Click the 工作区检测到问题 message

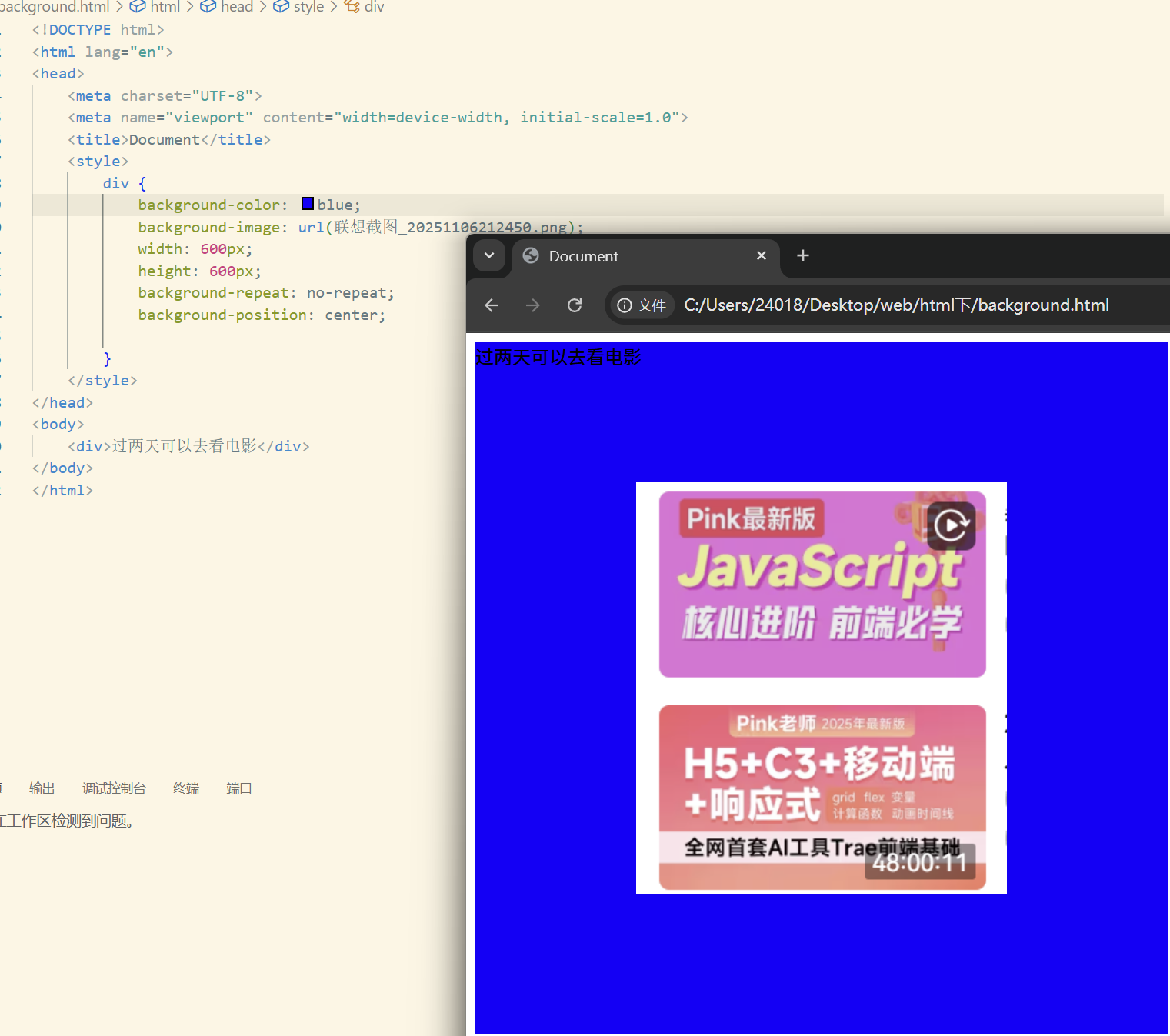click(x=69, y=821)
